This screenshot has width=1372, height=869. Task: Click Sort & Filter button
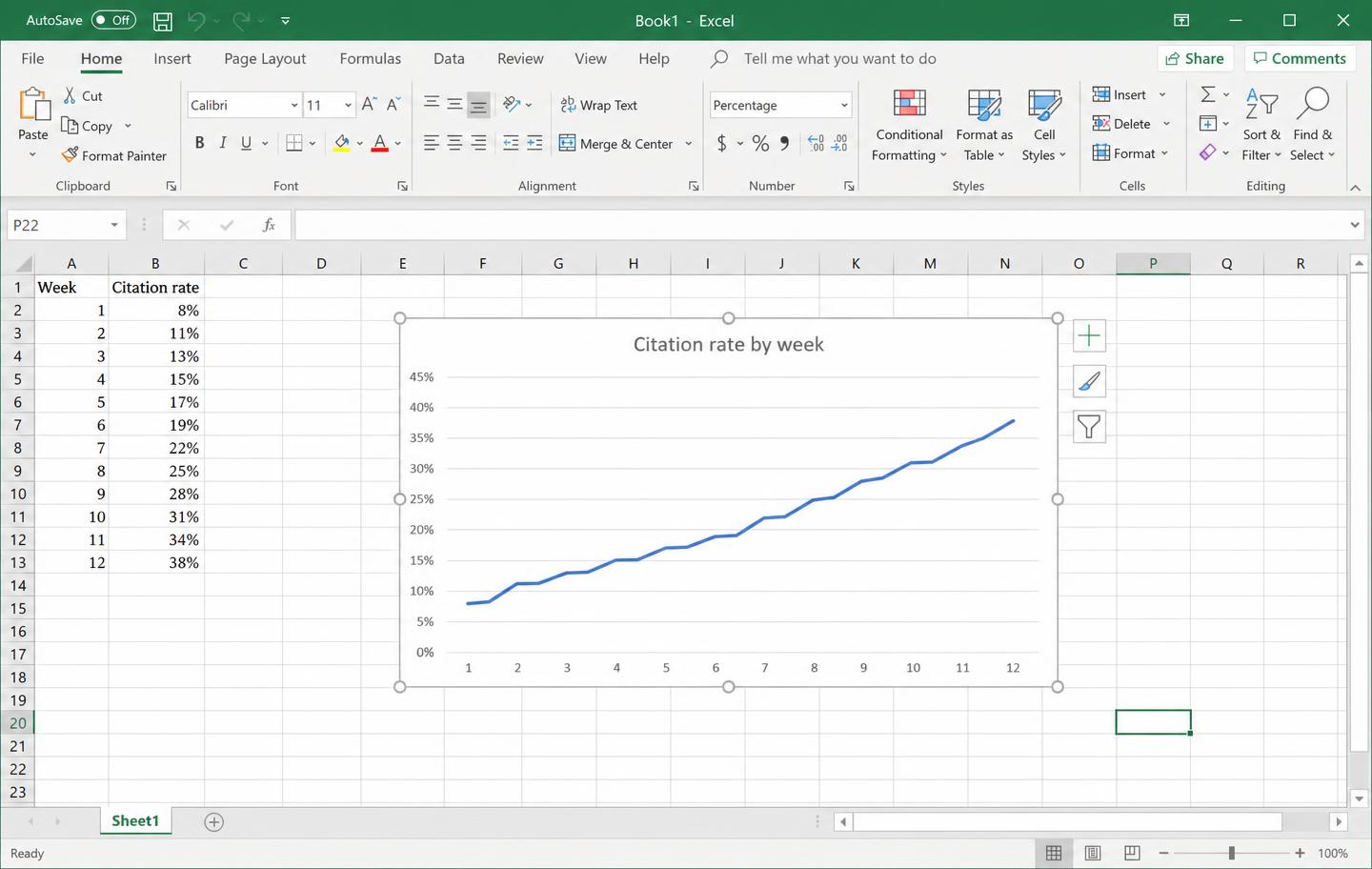point(1261,126)
